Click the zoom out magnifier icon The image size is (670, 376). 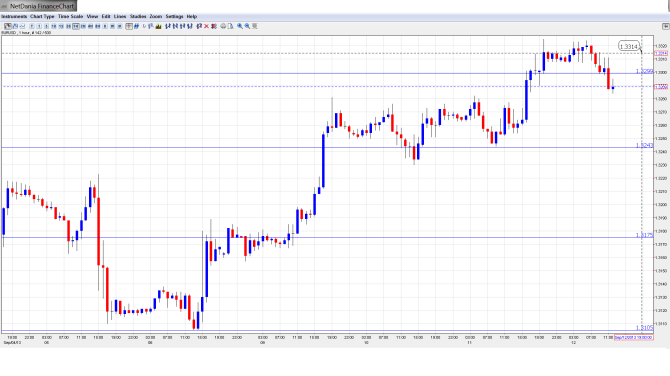pos(247,26)
